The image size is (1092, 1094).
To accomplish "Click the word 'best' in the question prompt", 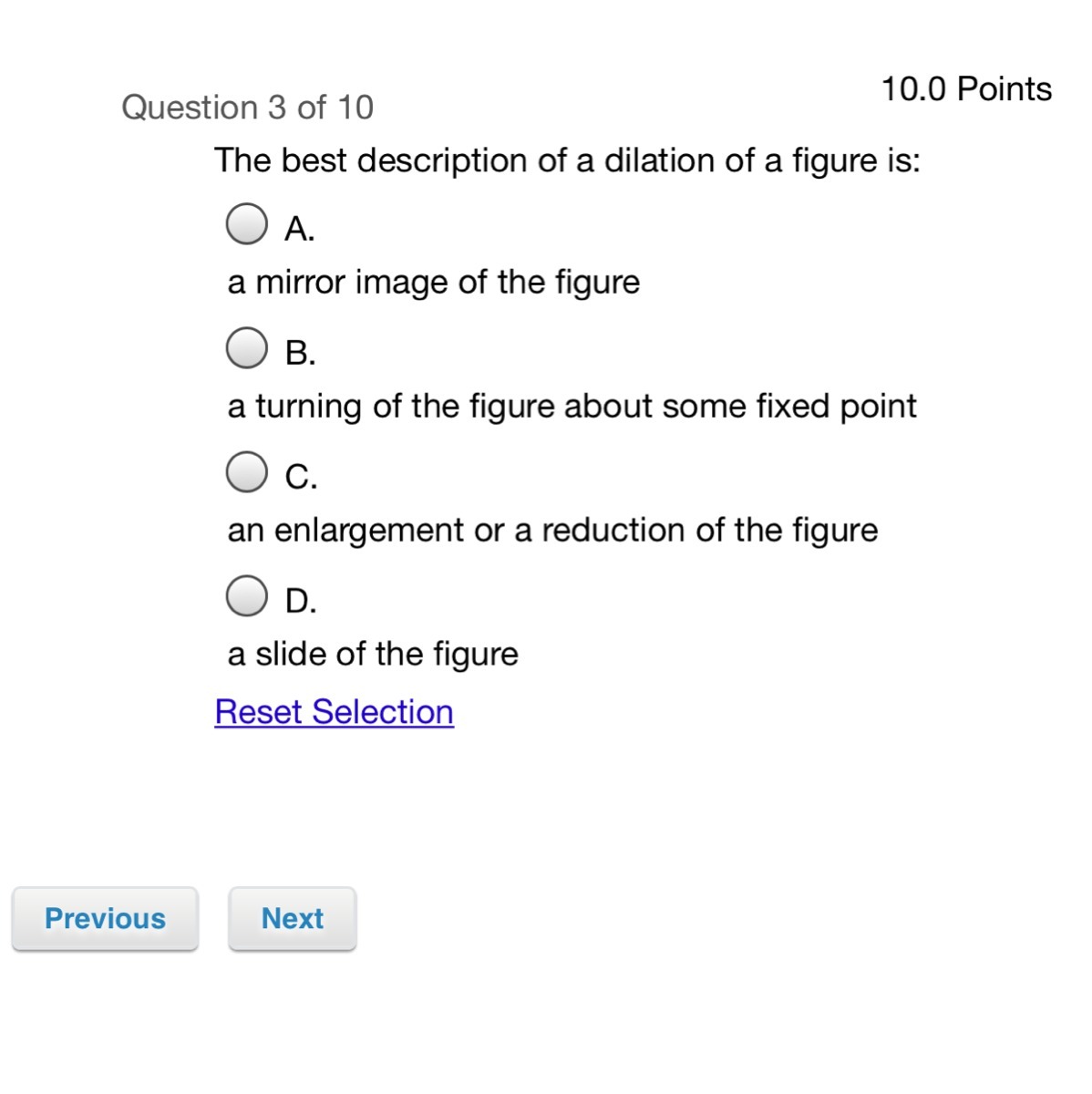I will pos(314,160).
